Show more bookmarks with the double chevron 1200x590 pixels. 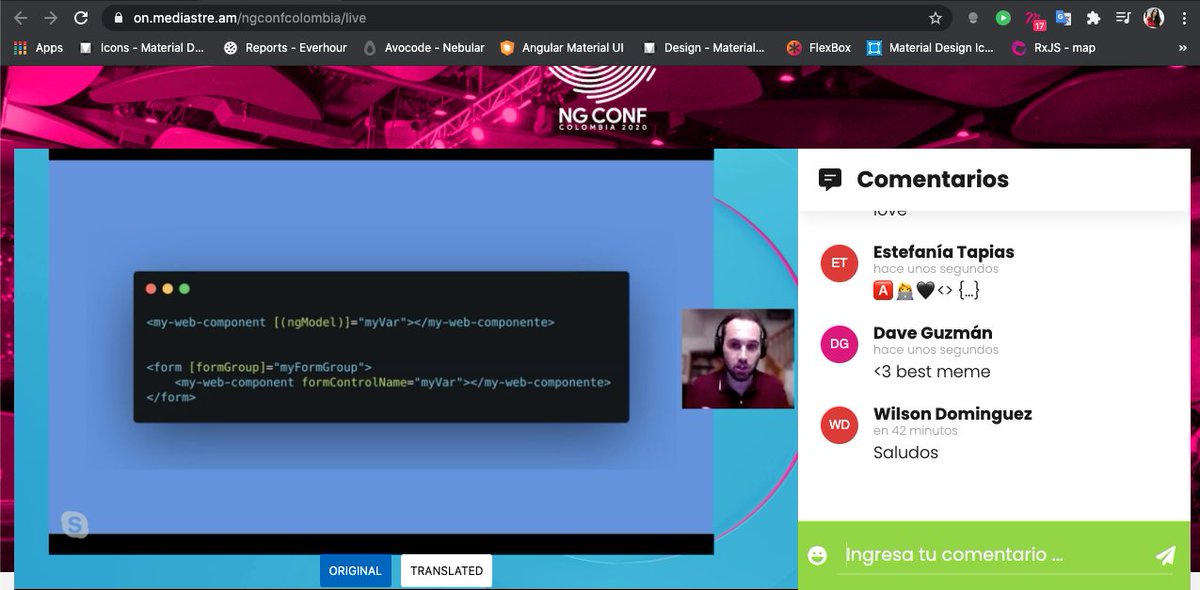coord(1183,47)
